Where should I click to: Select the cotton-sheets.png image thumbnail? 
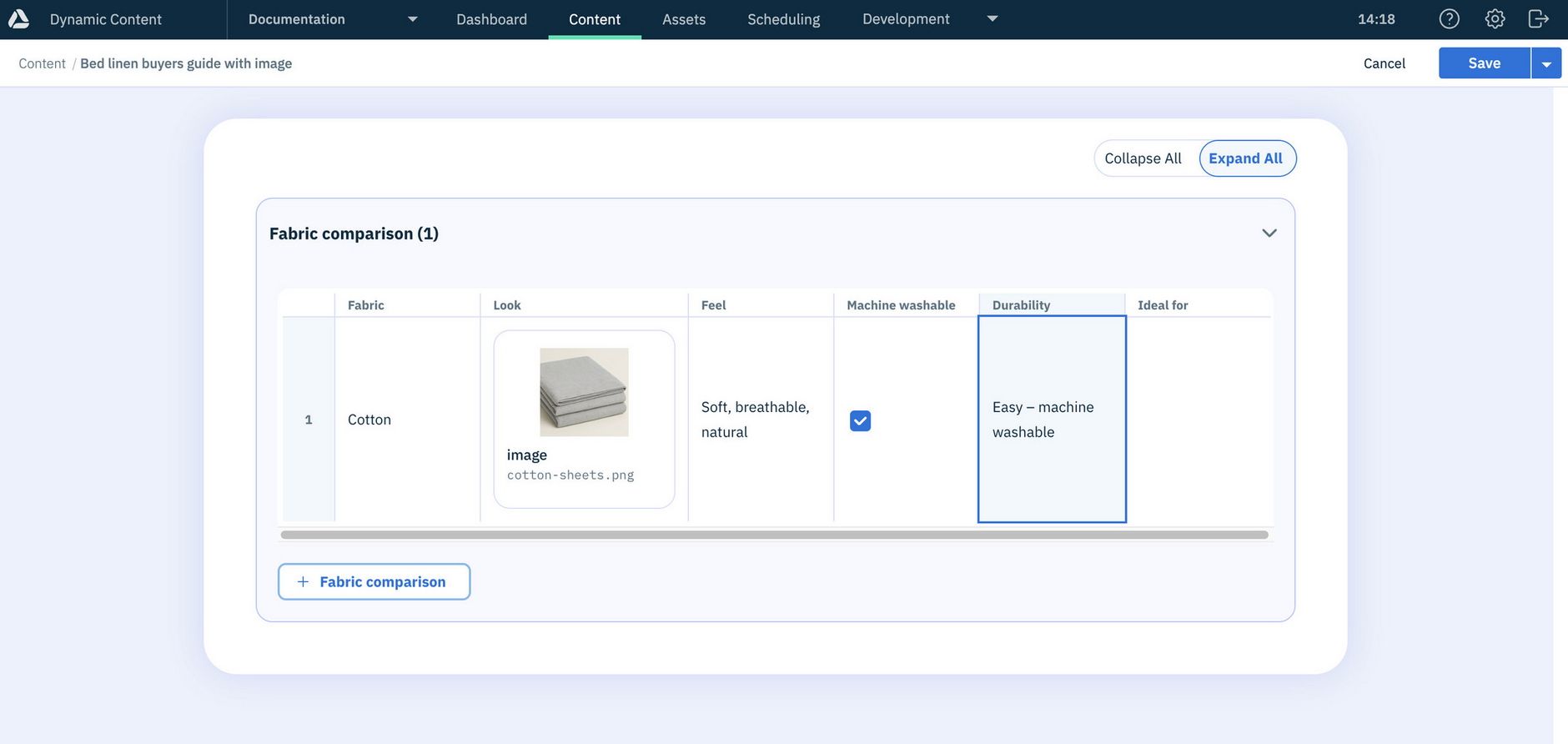pyautogui.click(x=584, y=392)
